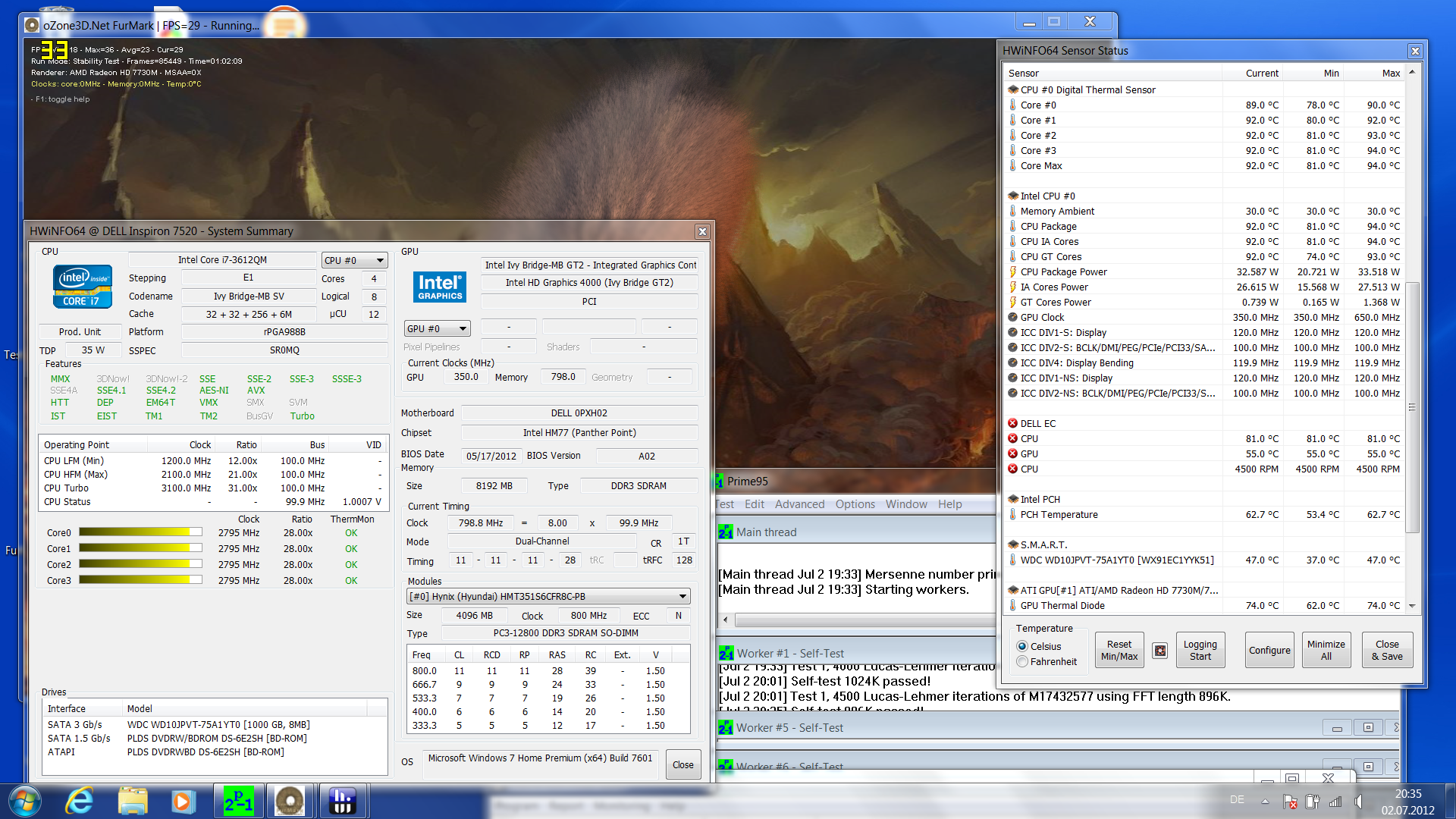Open Prime95 Options menu
Image resolution: width=1456 pixels, height=819 pixels.
pyautogui.click(x=855, y=504)
